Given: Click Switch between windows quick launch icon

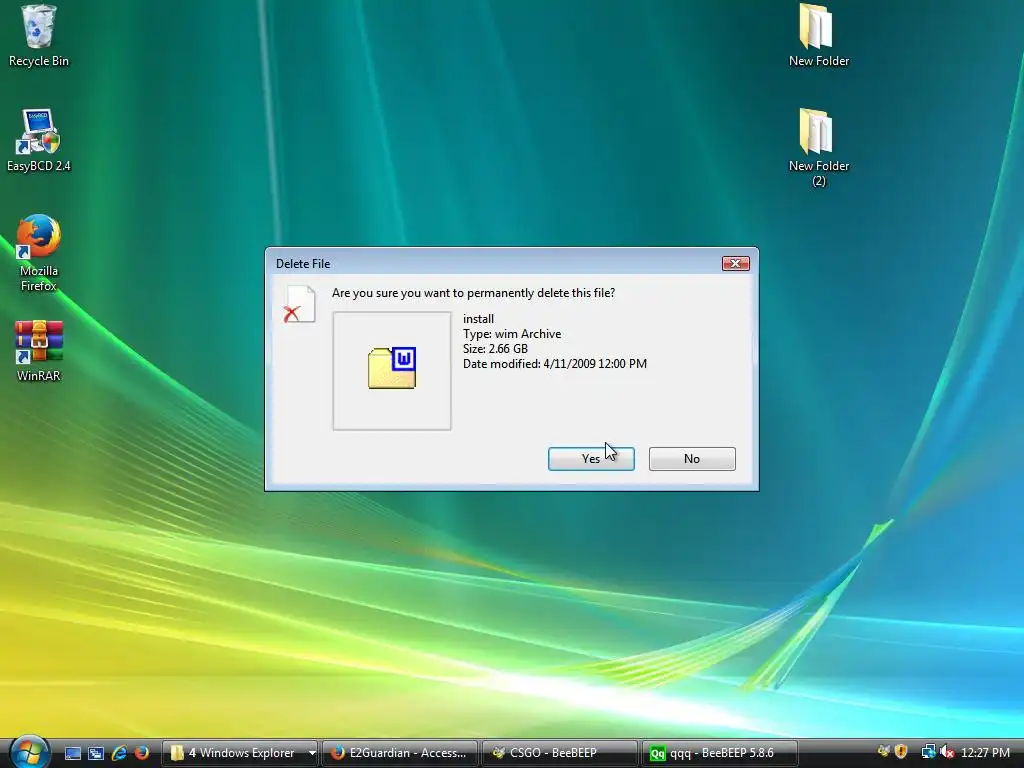Looking at the screenshot, I should point(96,753).
